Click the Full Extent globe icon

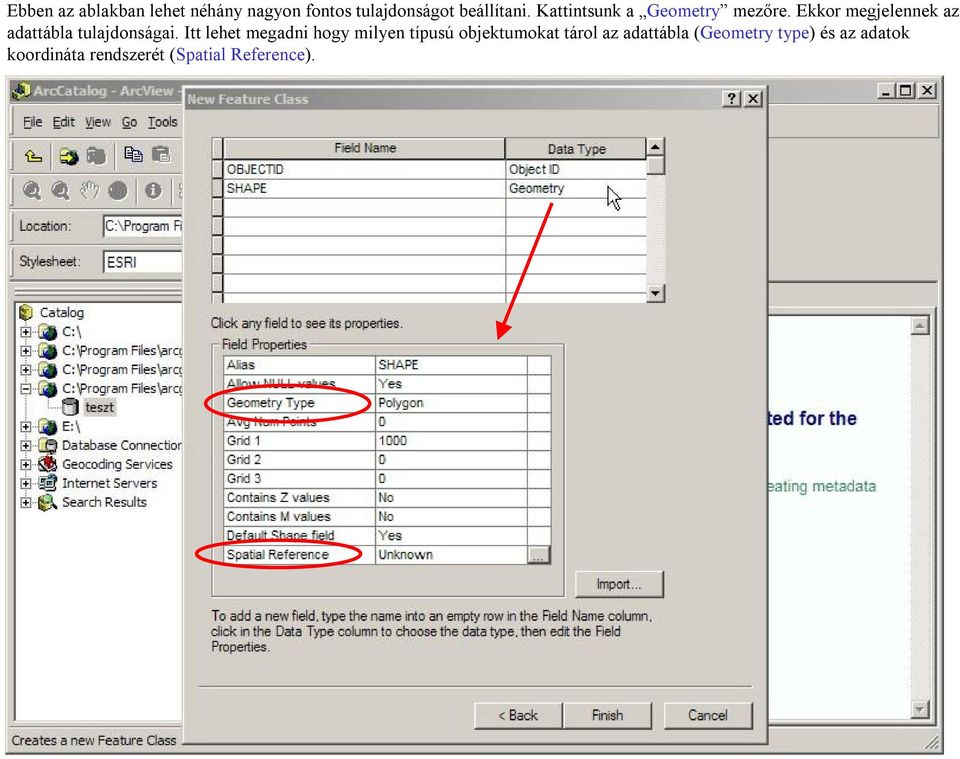[x=118, y=191]
